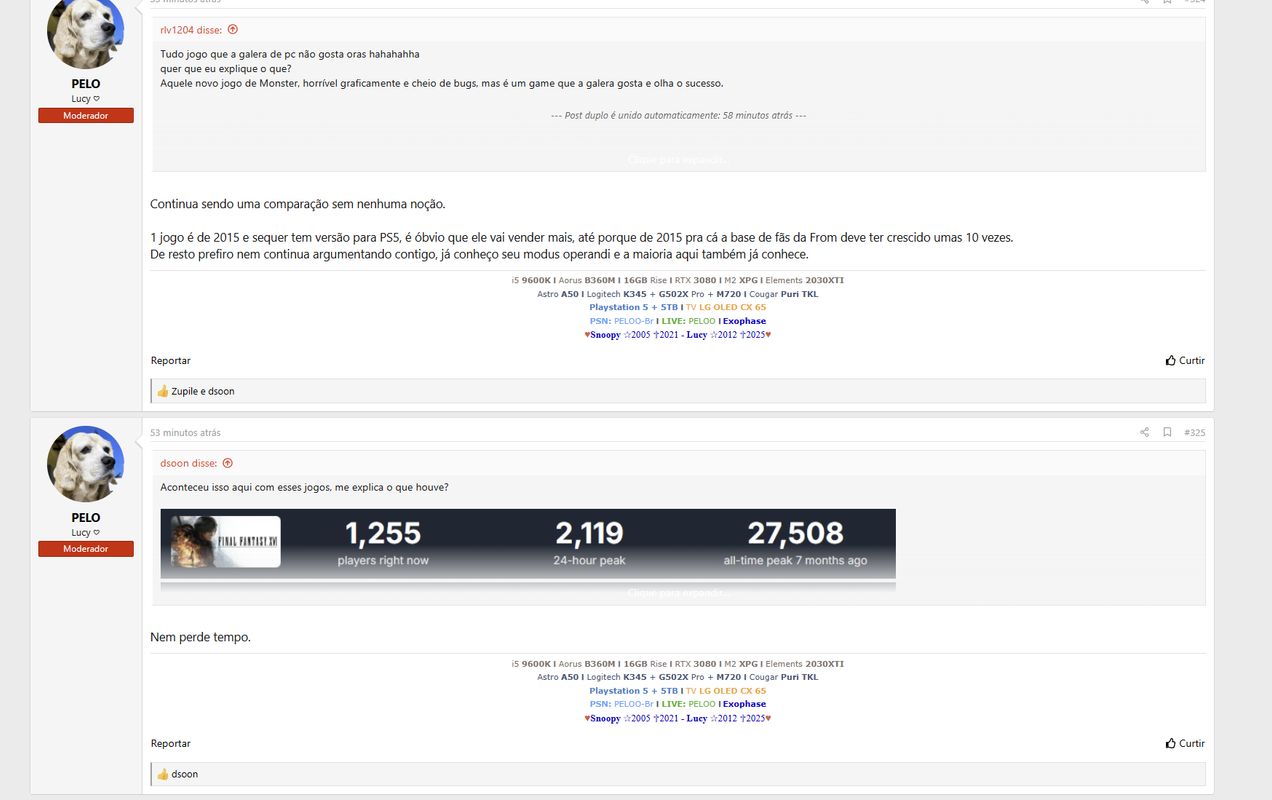Click 'Post duplo é unido automaticamente' notice
This screenshot has width=1272, height=800.
(x=678, y=116)
